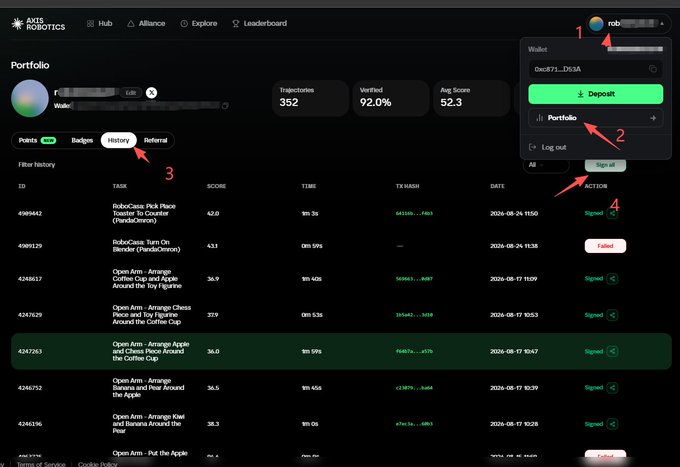This screenshot has width=680, height=467.
Task: Click the arrow icon on the Portfolio menu entry
Action: [x=653, y=118]
